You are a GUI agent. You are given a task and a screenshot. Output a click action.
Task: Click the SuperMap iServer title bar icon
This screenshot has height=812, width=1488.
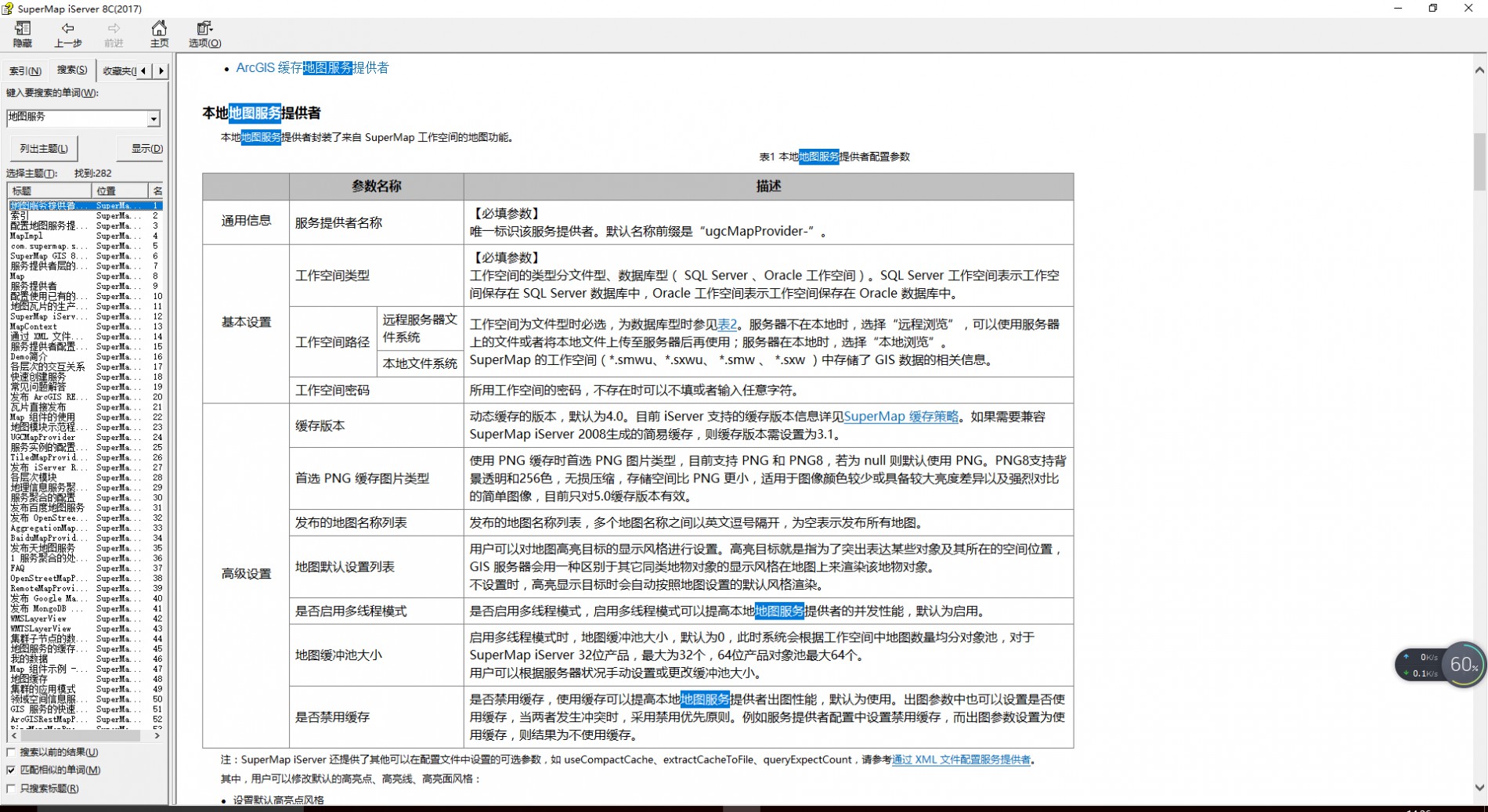[x=8, y=9]
